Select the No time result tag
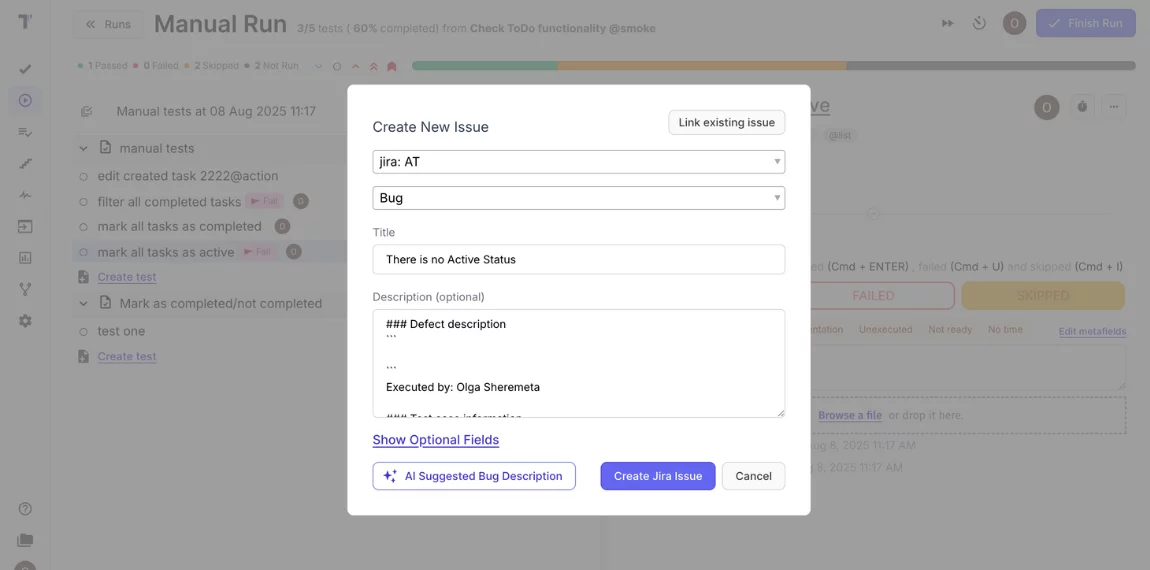Image resolution: width=1150 pixels, height=570 pixels. [x=1005, y=329]
